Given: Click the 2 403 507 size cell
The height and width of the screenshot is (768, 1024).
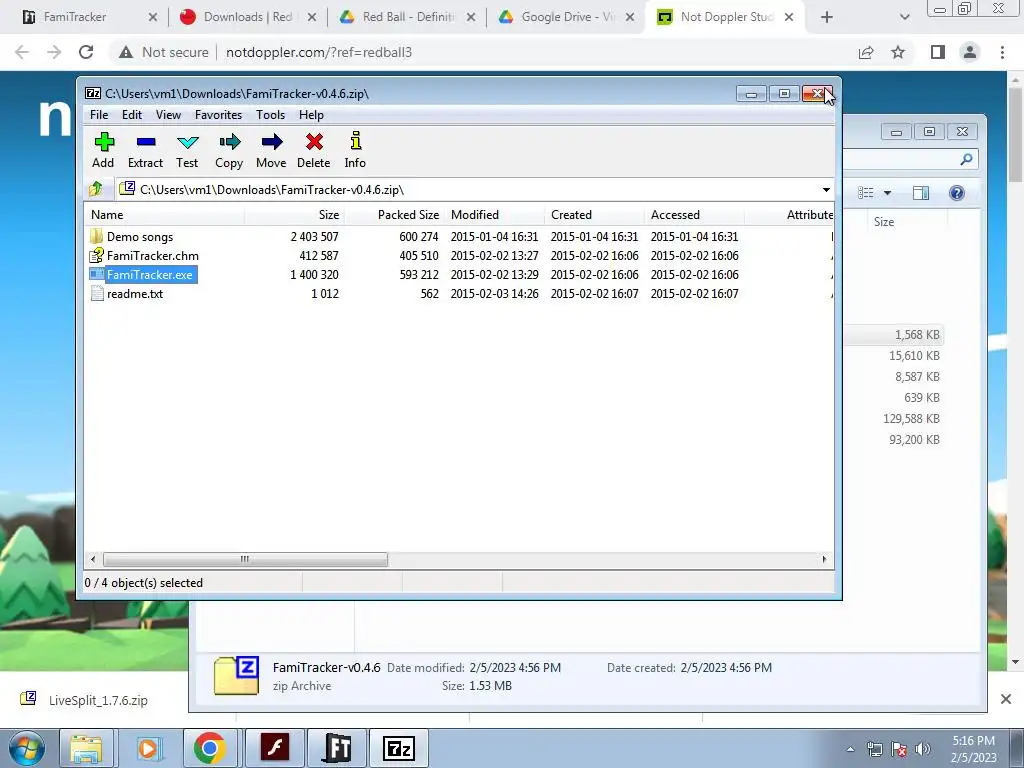Looking at the screenshot, I should pyautogui.click(x=315, y=236).
